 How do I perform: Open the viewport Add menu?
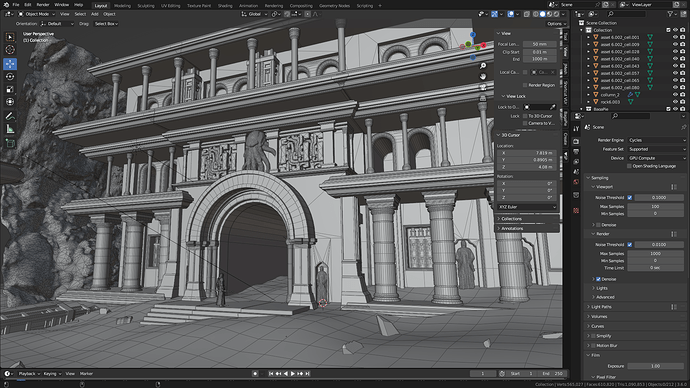[x=95, y=14]
